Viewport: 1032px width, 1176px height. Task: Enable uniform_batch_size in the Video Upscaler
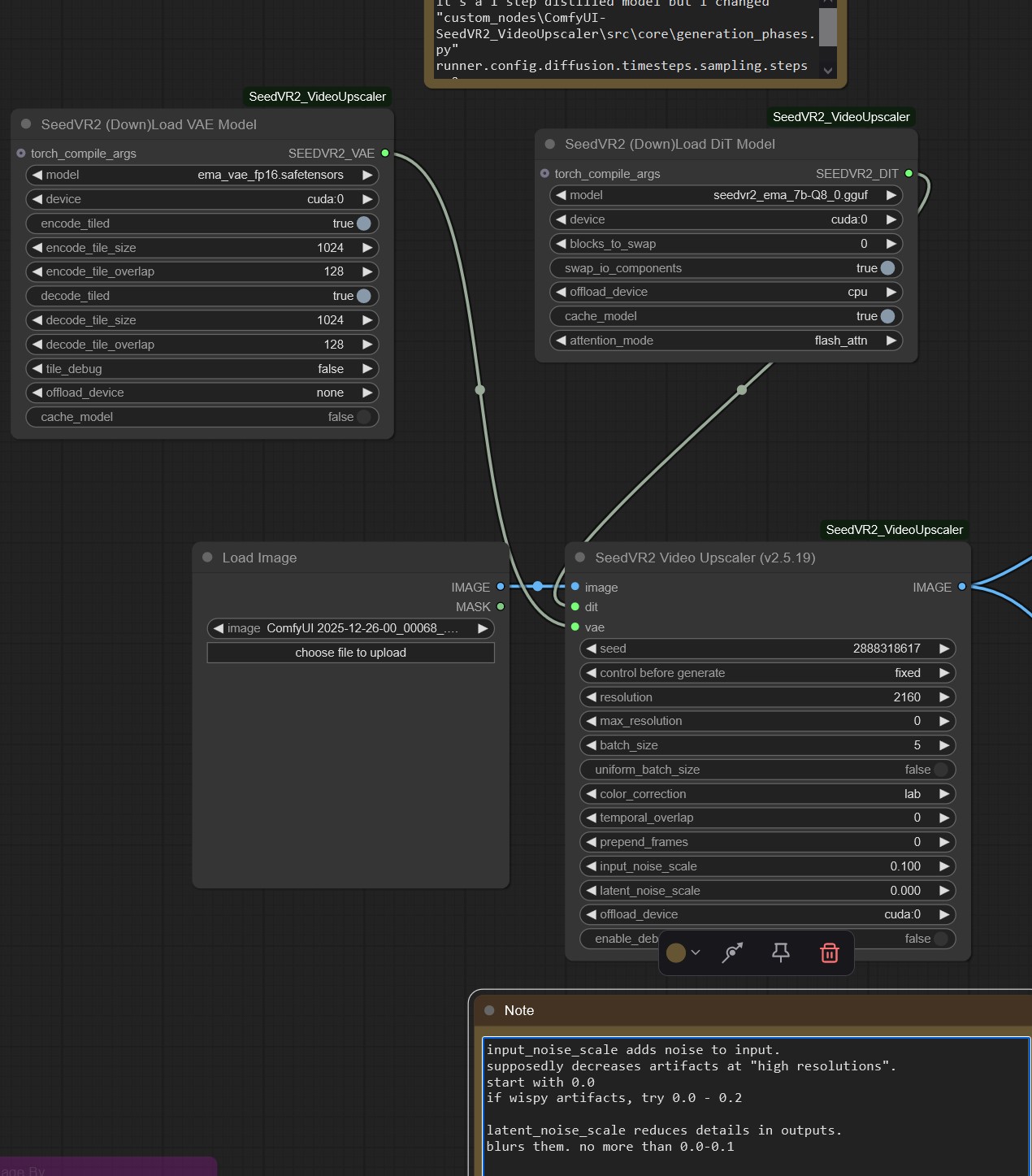[x=940, y=770]
